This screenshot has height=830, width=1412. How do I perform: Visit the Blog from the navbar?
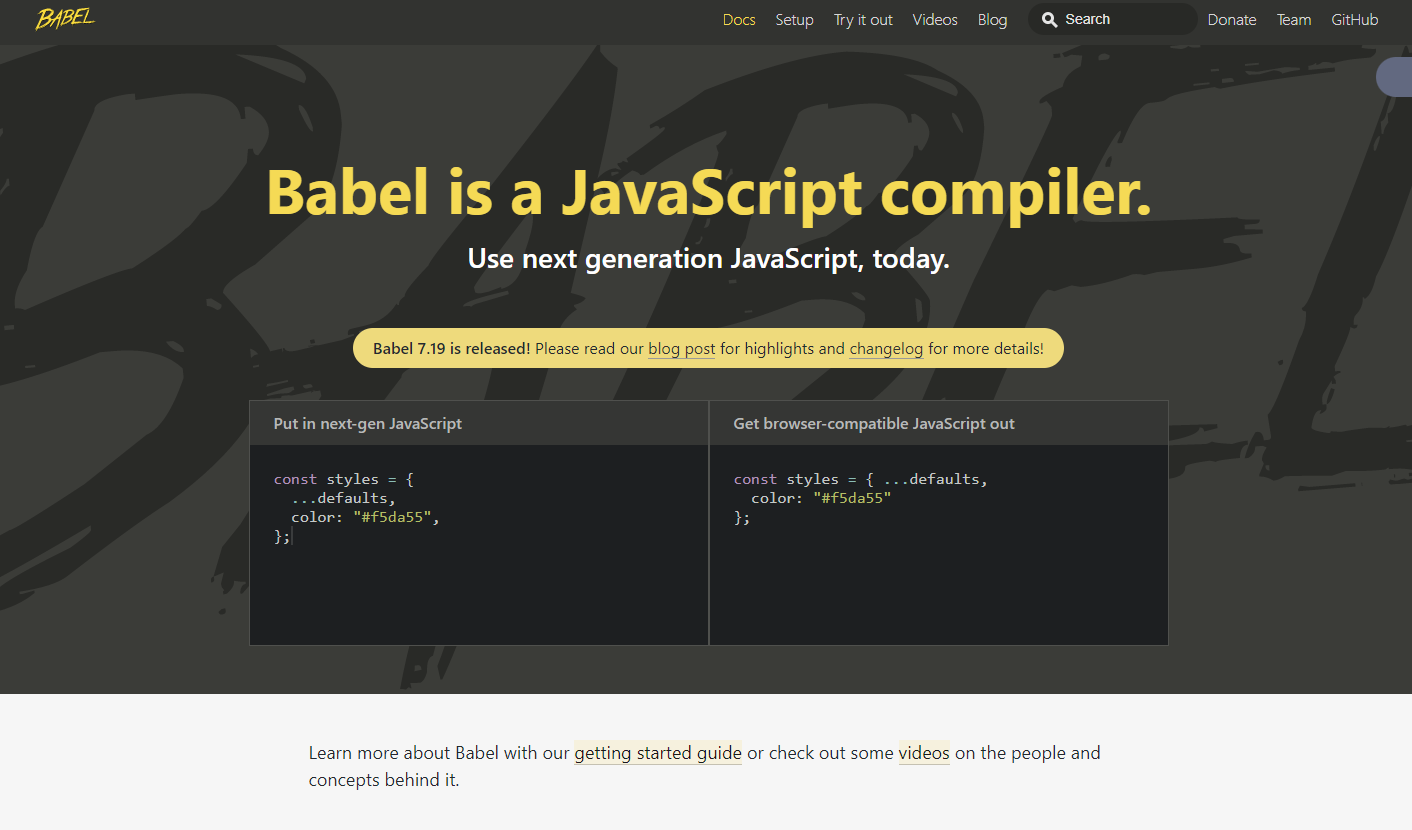(x=992, y=20)
